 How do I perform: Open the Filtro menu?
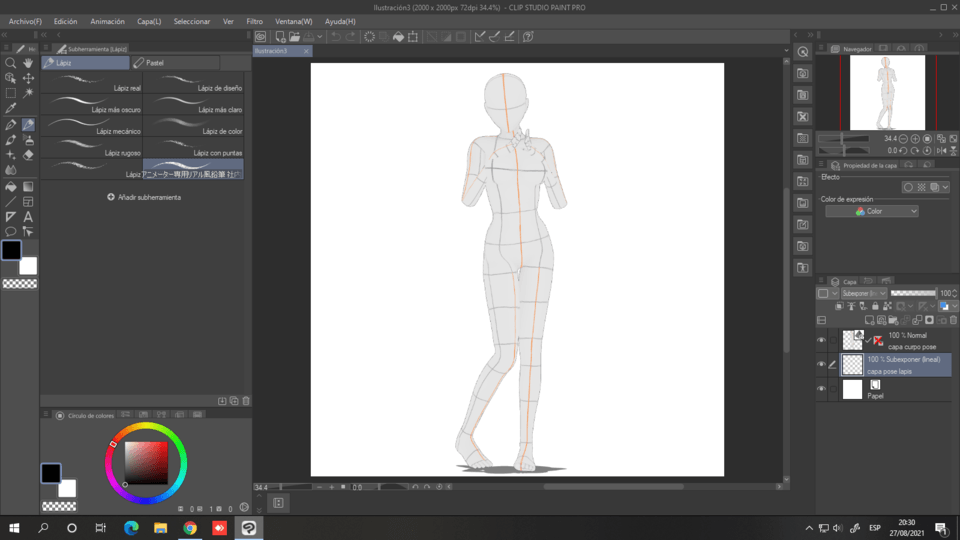[x=254, y=21]
